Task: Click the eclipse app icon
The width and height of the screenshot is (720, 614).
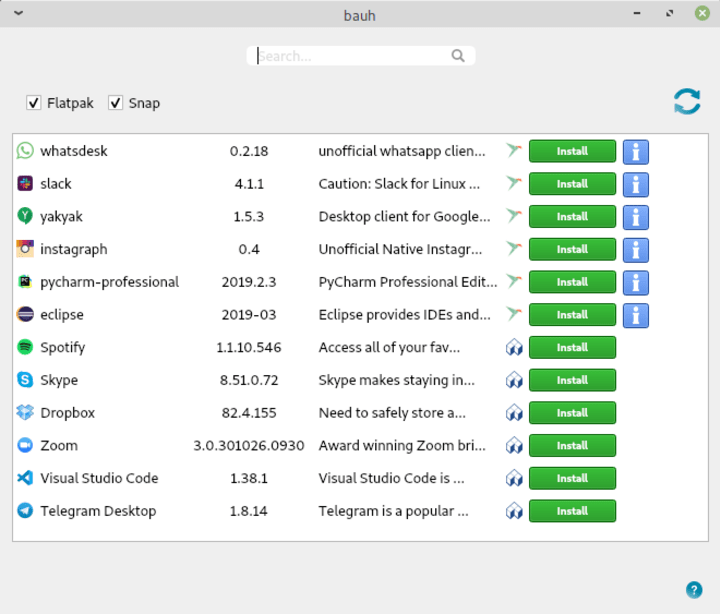Action: [x=25, y=314]
